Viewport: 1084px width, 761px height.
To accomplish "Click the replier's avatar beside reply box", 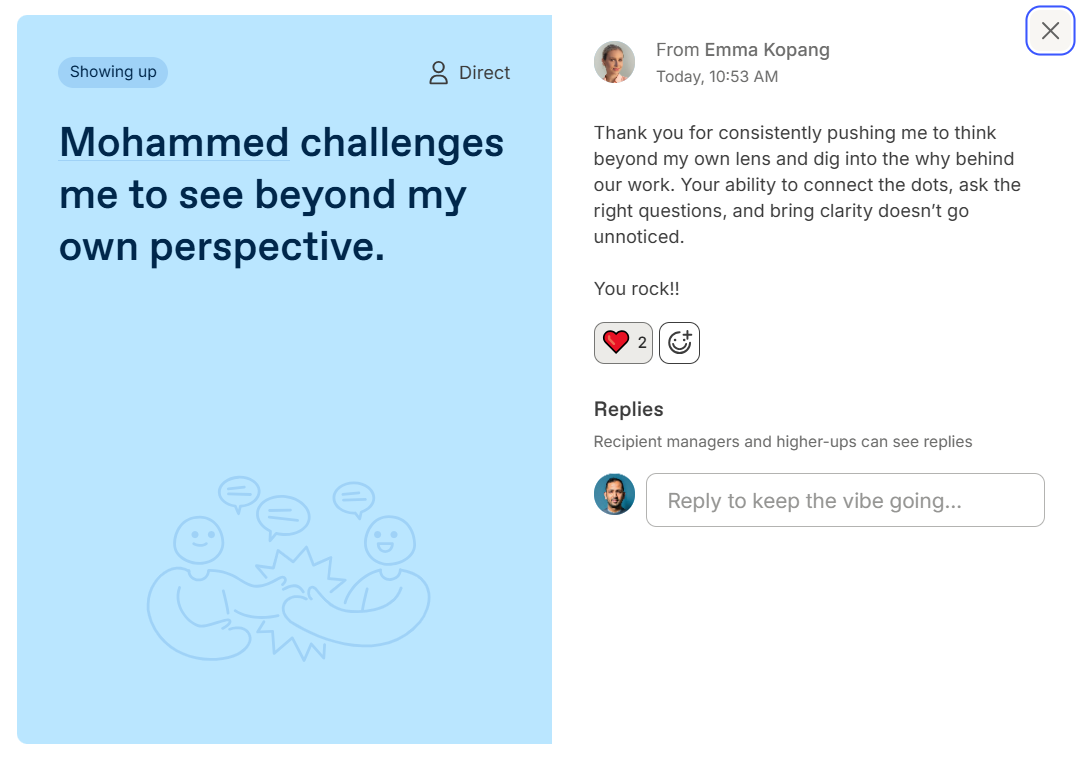I will point(614,494).
